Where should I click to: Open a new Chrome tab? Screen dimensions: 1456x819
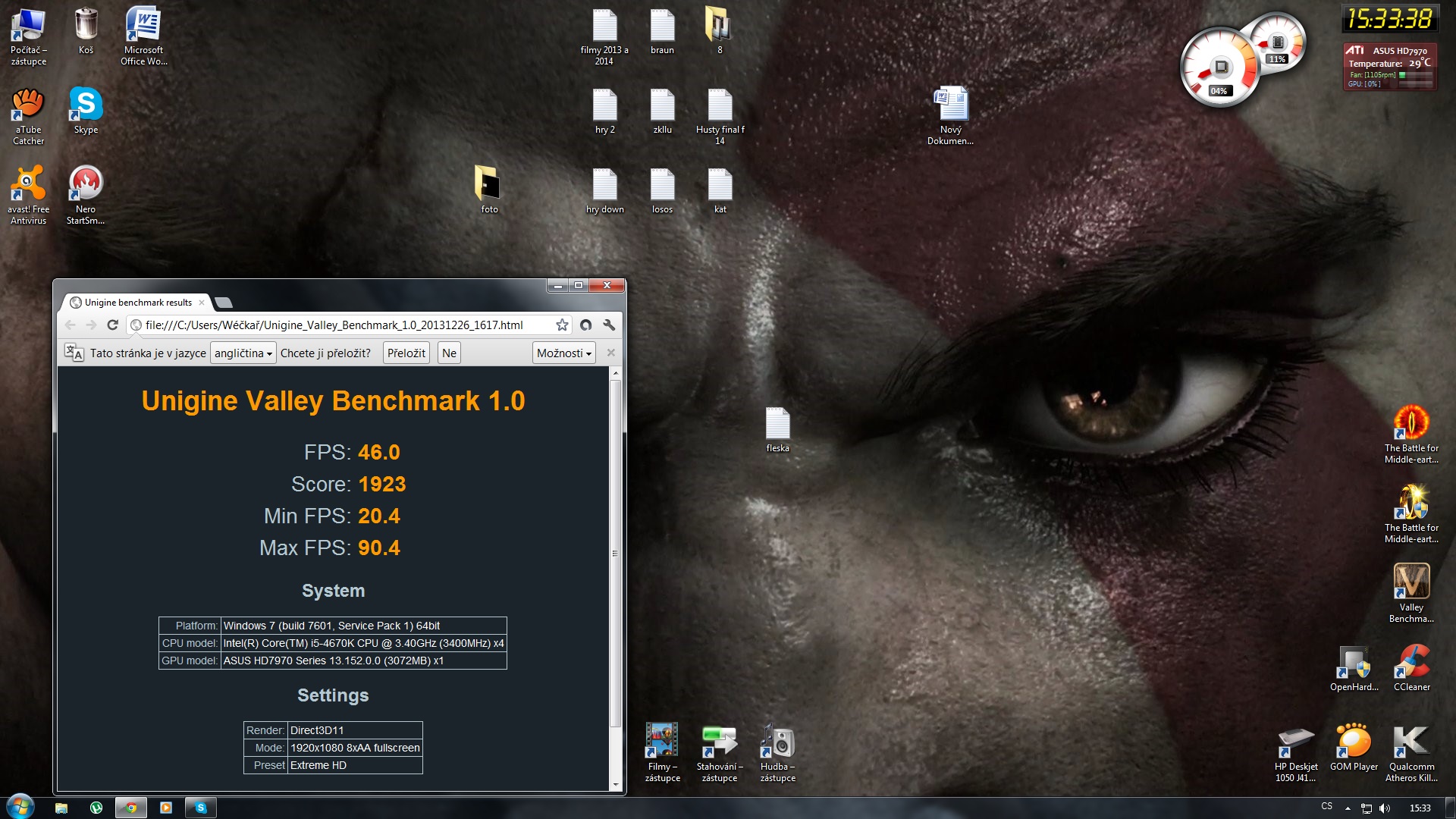coord(224,303)
